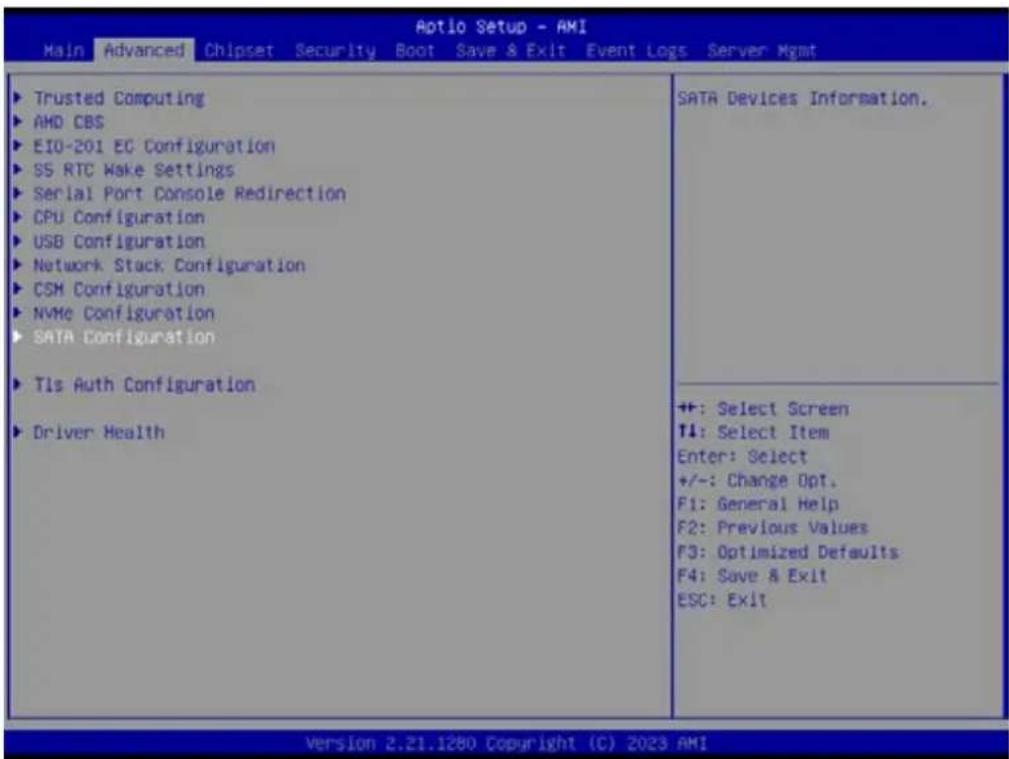The height and width of the screenshot is (759, 1009).
Task: Open AMD CBS submenu
Action: [x=69, y=122]
